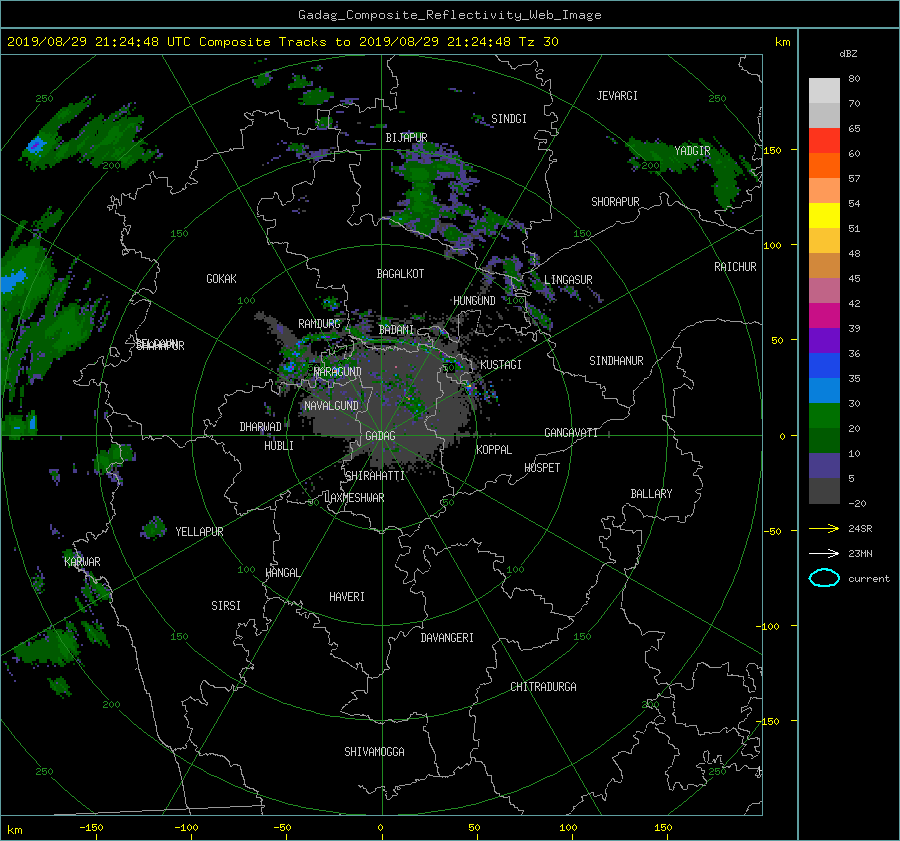This screenshot has height=841, width=900.
Task: Click the blue high-reflectivity core northwest corner
Action: (x=36, y=144)
